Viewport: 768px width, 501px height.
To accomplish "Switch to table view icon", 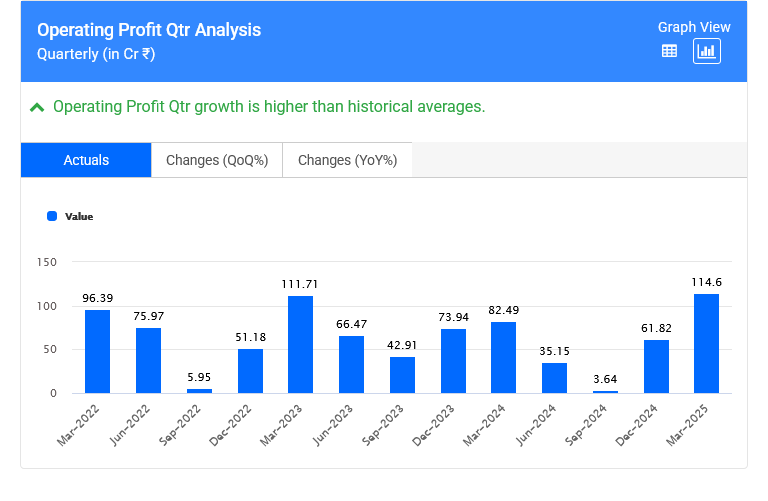I will [x=670, y=51].
